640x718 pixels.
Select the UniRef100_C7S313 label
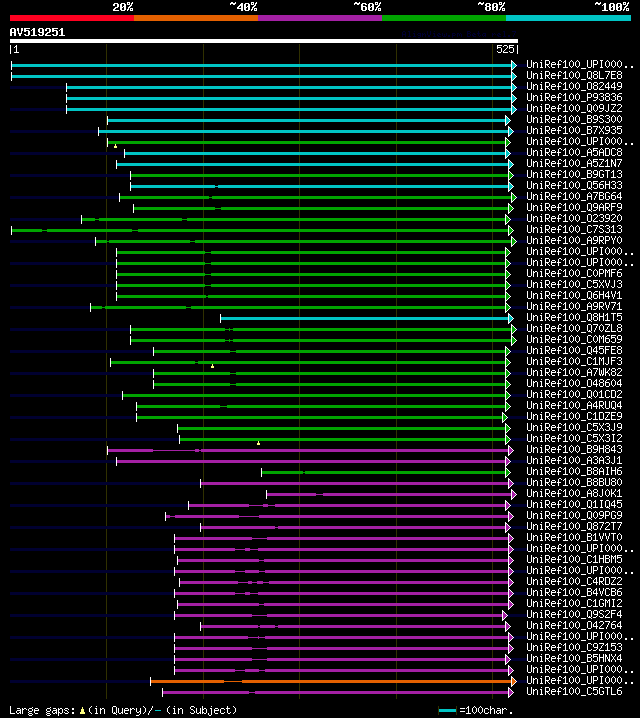(x=574, y=229)
